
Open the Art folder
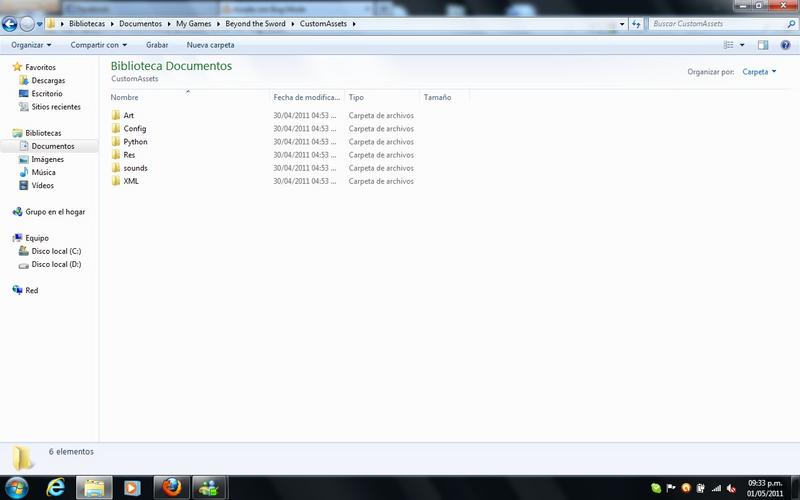tap(129, 116)
